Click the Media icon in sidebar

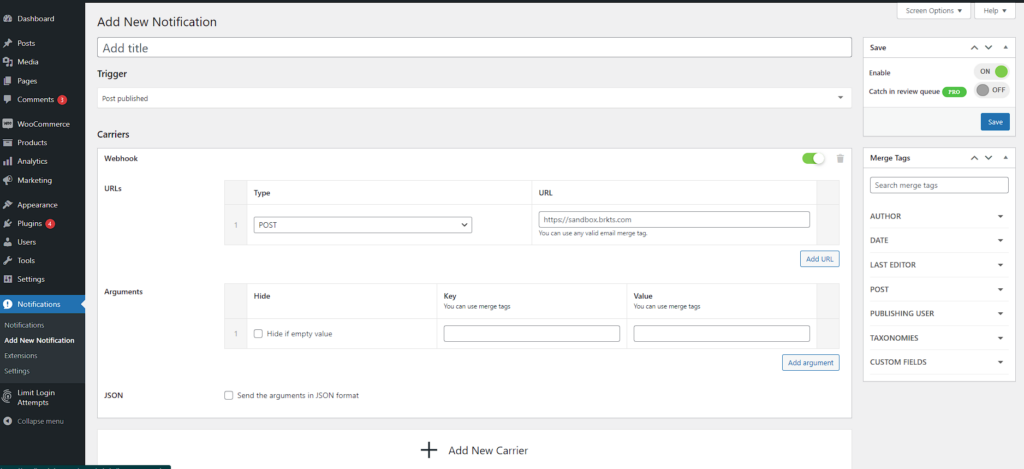pyautogui.click(x=8, y=62)
